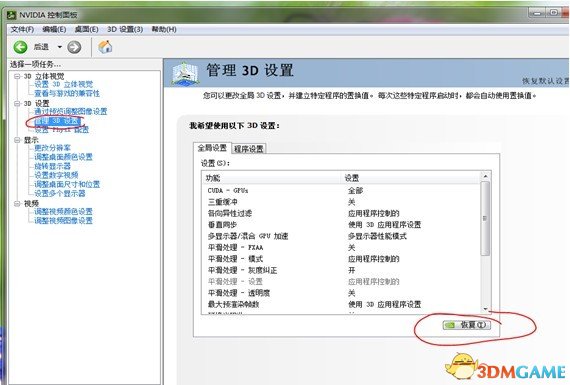Select the 垂直同步 row

(341, 225)
